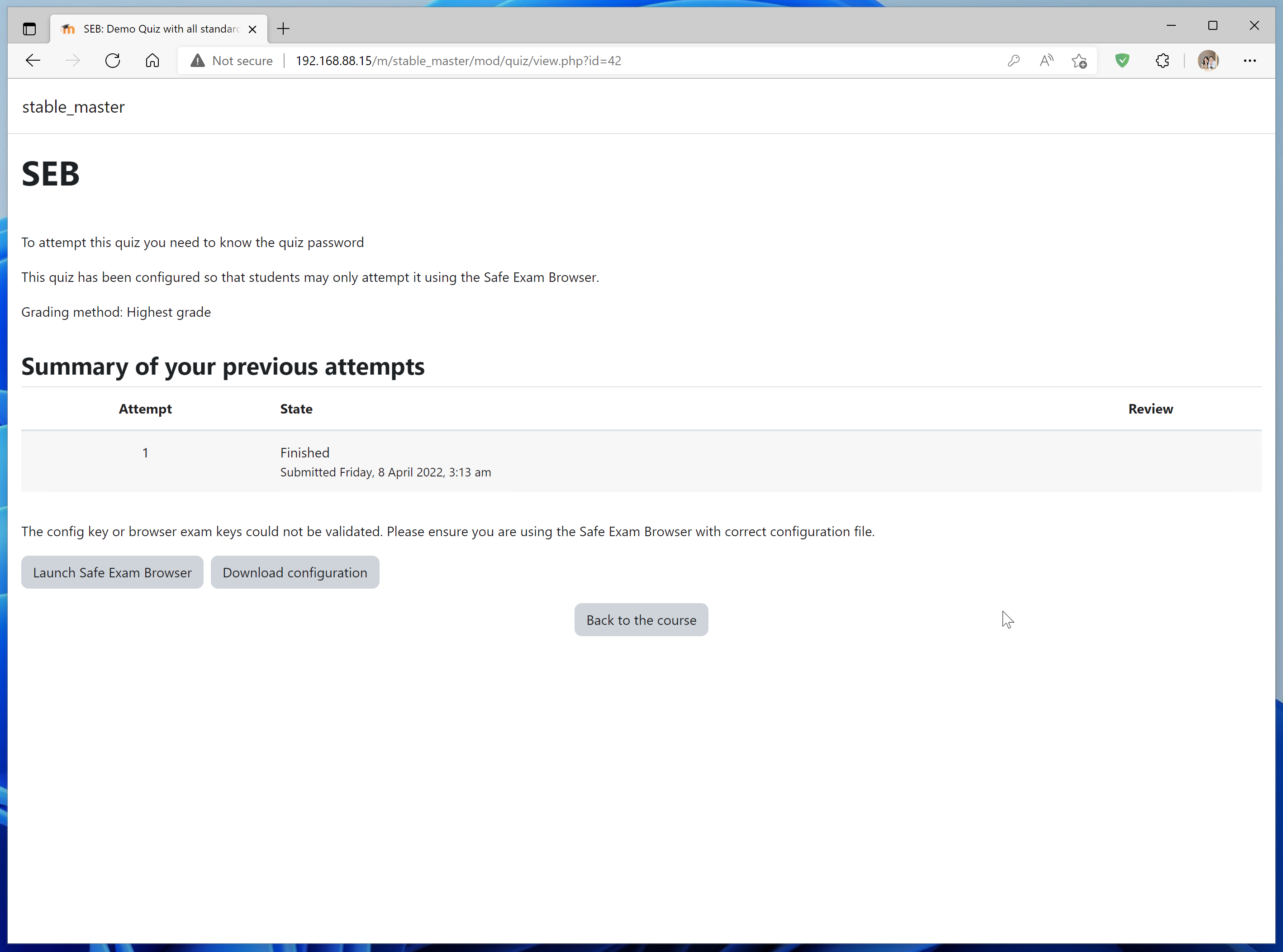Click the Review column header
1283x952 pixels.
click(1150, 409)
